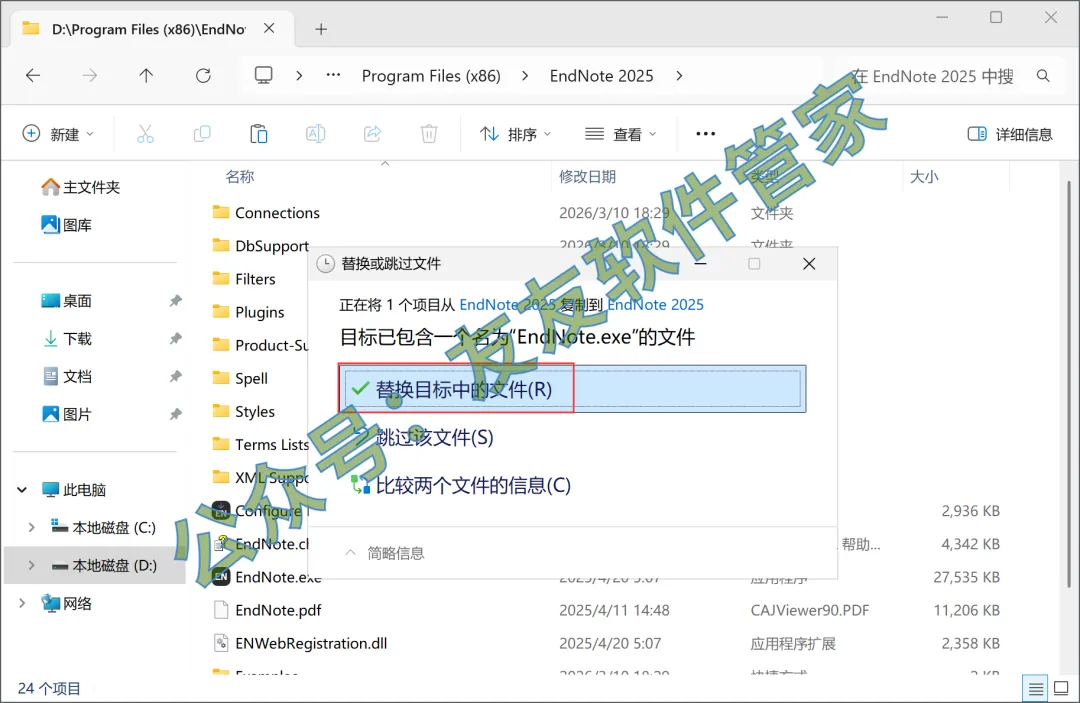Select the EndNote.pdf file
This screenshot has width=1080, height=703.
click(267, 610)
